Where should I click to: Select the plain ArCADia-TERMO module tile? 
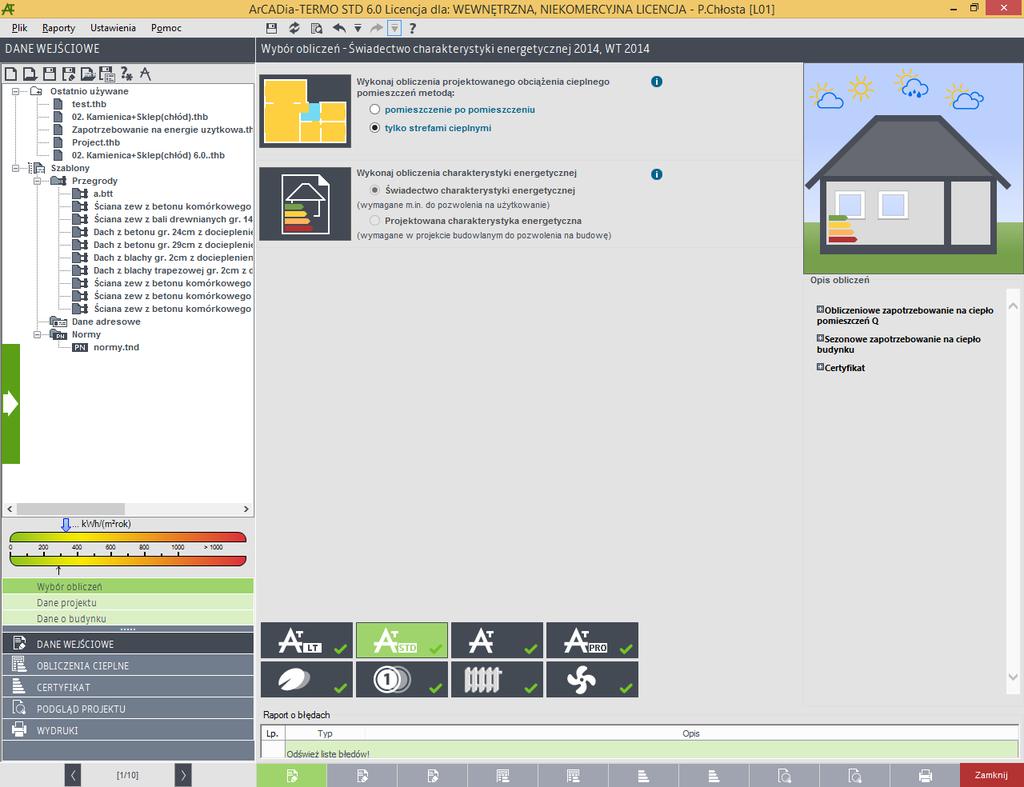pyautogui.click(x=497, y=640)
